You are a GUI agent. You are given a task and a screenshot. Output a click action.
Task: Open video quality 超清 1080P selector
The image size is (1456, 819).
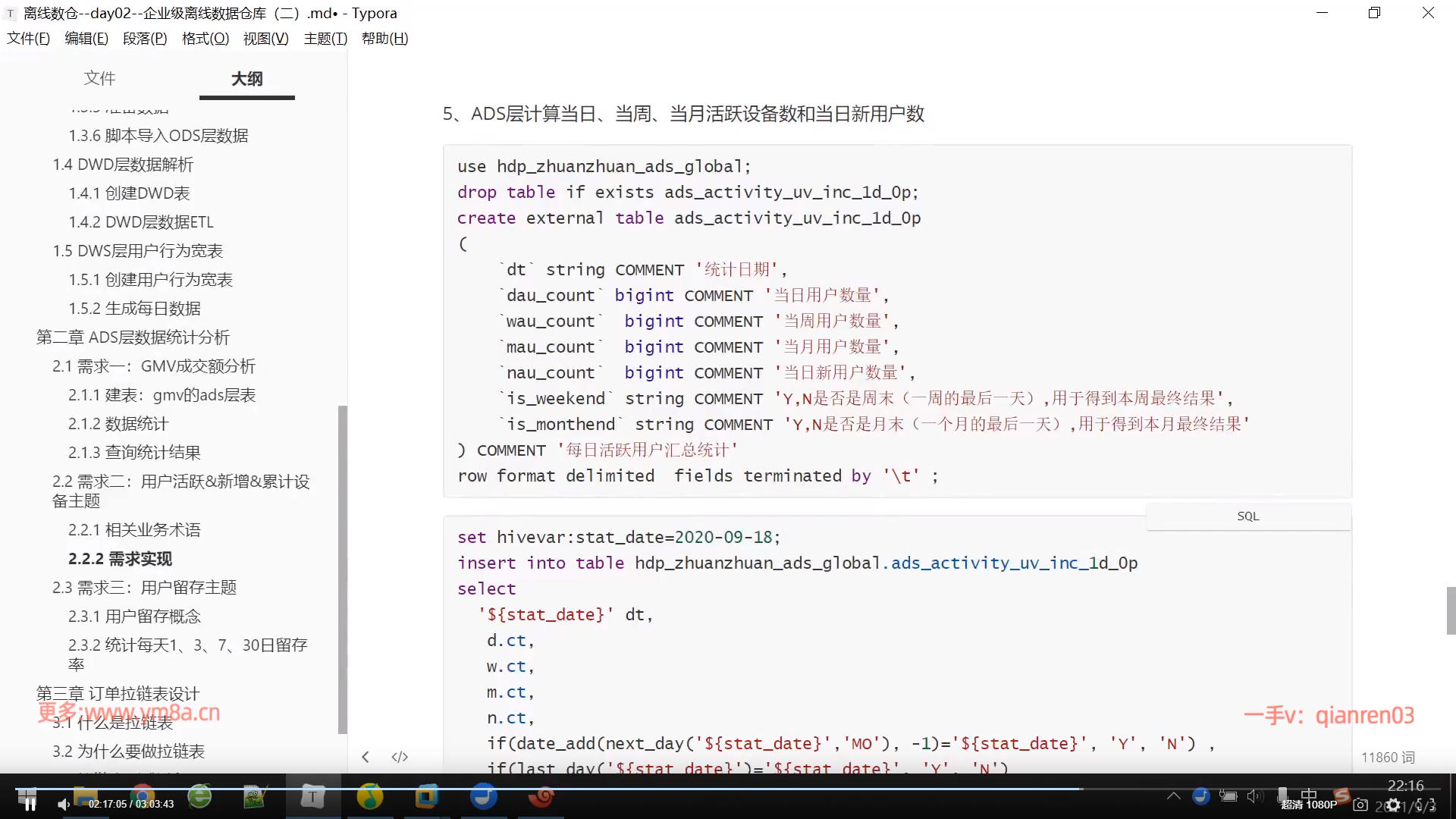pos(1309,805)
